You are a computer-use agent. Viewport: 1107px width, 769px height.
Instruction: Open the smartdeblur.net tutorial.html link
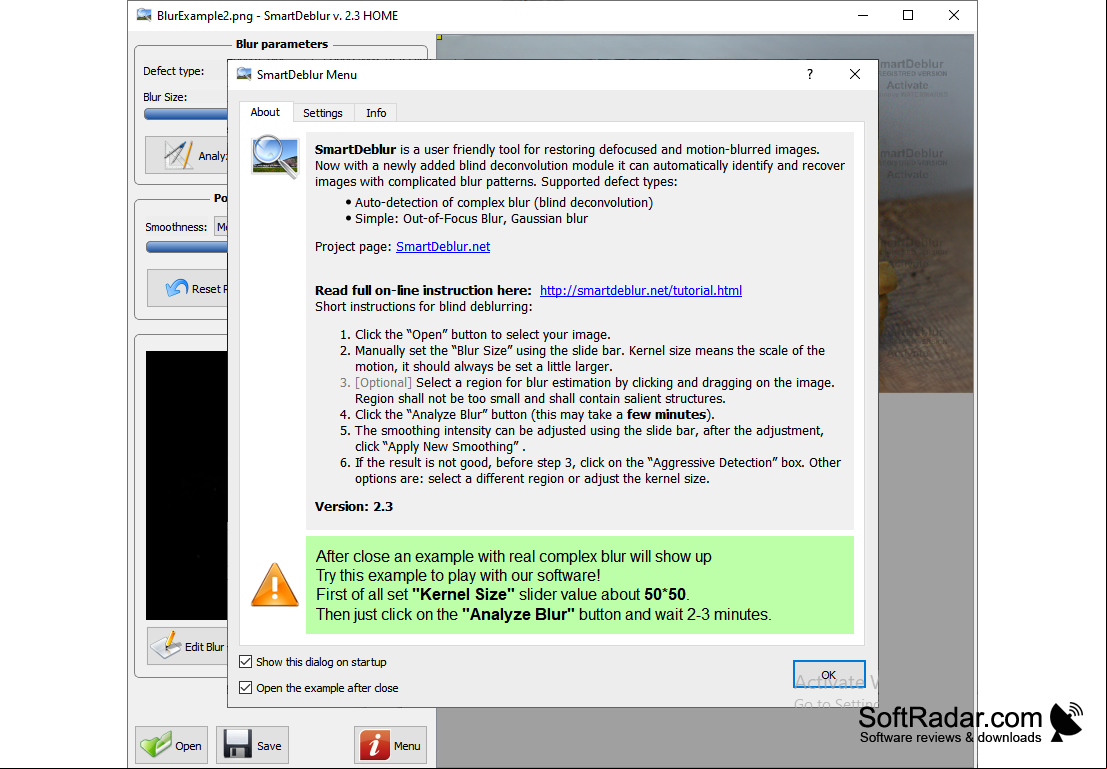coord(640,290)
